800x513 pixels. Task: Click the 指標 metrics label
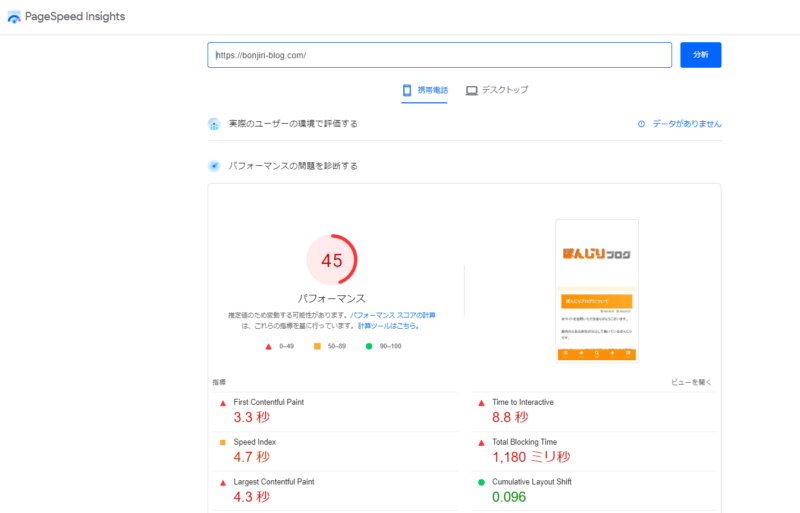pyautogui.click(x=219, y=382)
